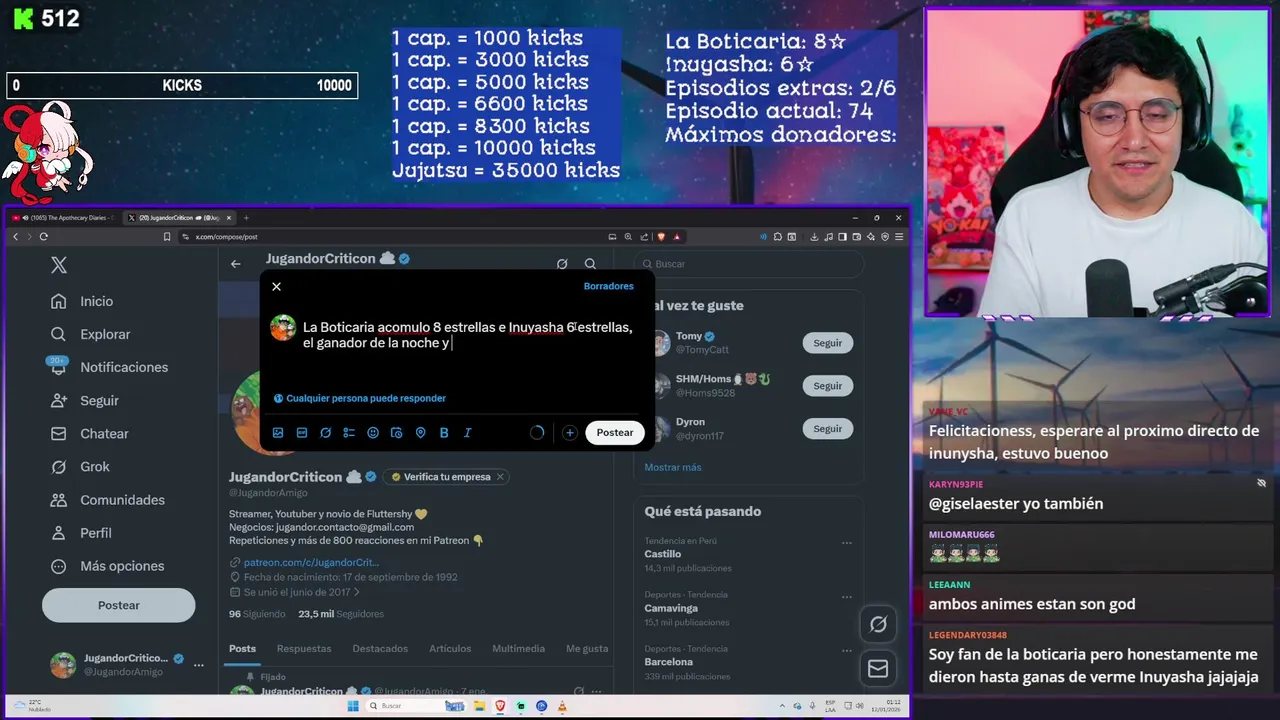The image size is (1280, 720).
Task: Click the Buscar search field
Action: pyautogui.click(x=750, y=264)
